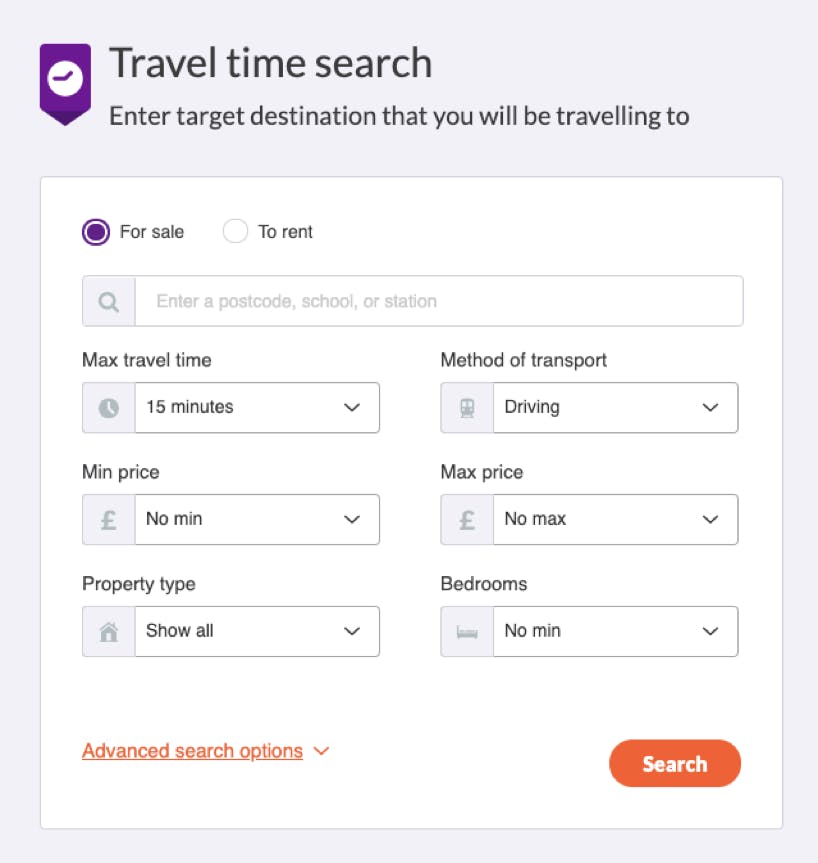The image size is (818, 863).
Task: Click the £ icon next to Max price
Action: click(466, 519)
